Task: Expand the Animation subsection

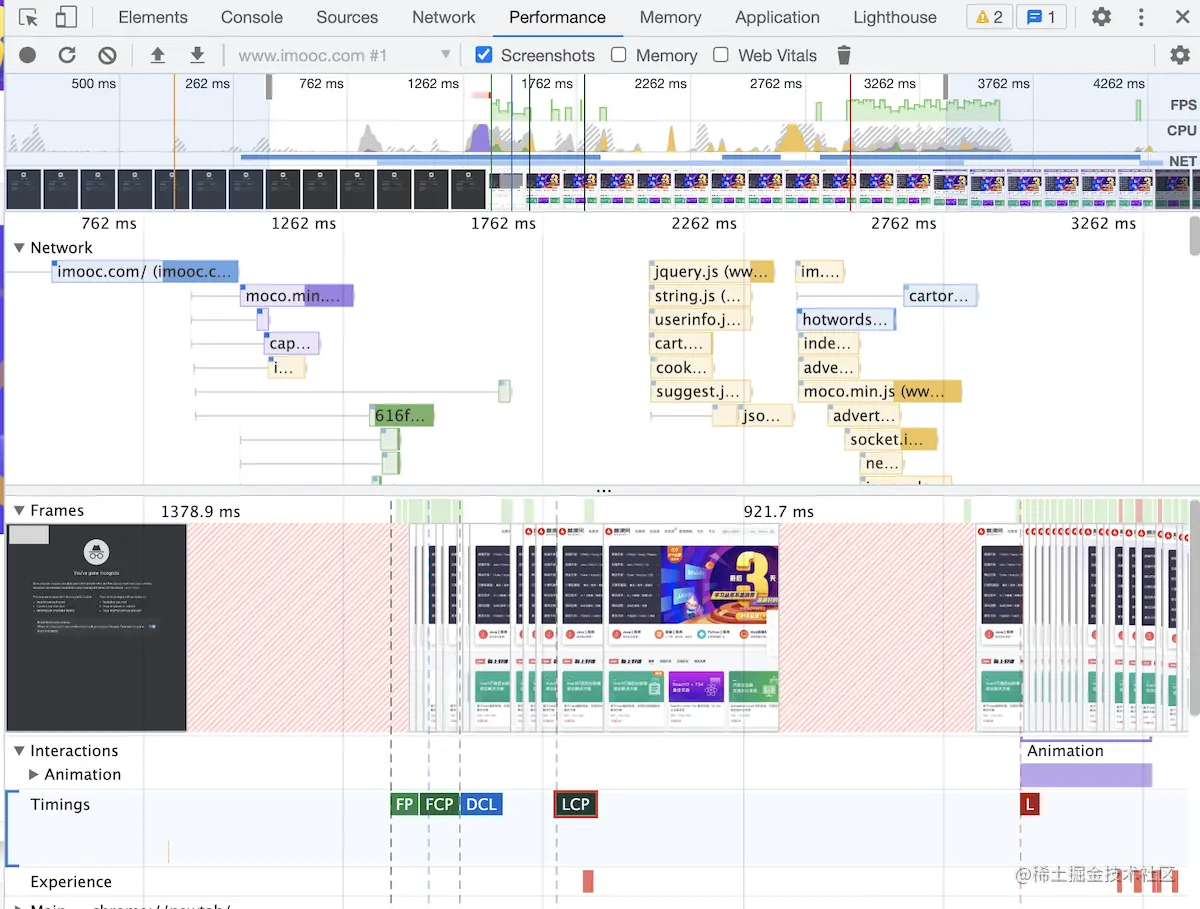Action: tap(34, 774)
